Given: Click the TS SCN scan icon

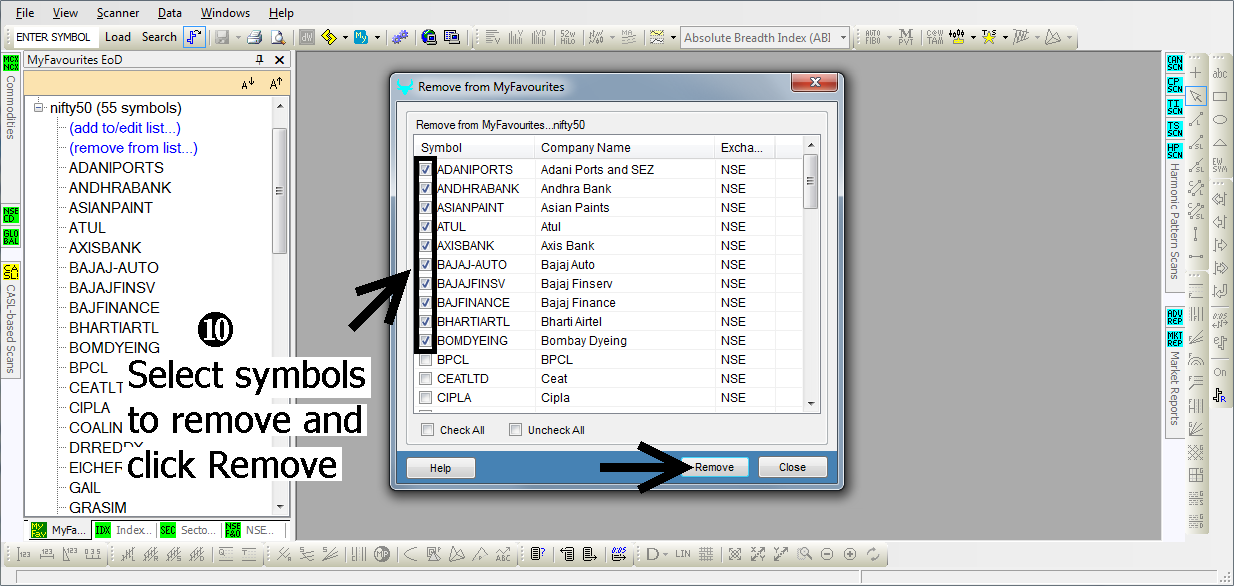Looking at the screenshot, I should pos(1174,129).
